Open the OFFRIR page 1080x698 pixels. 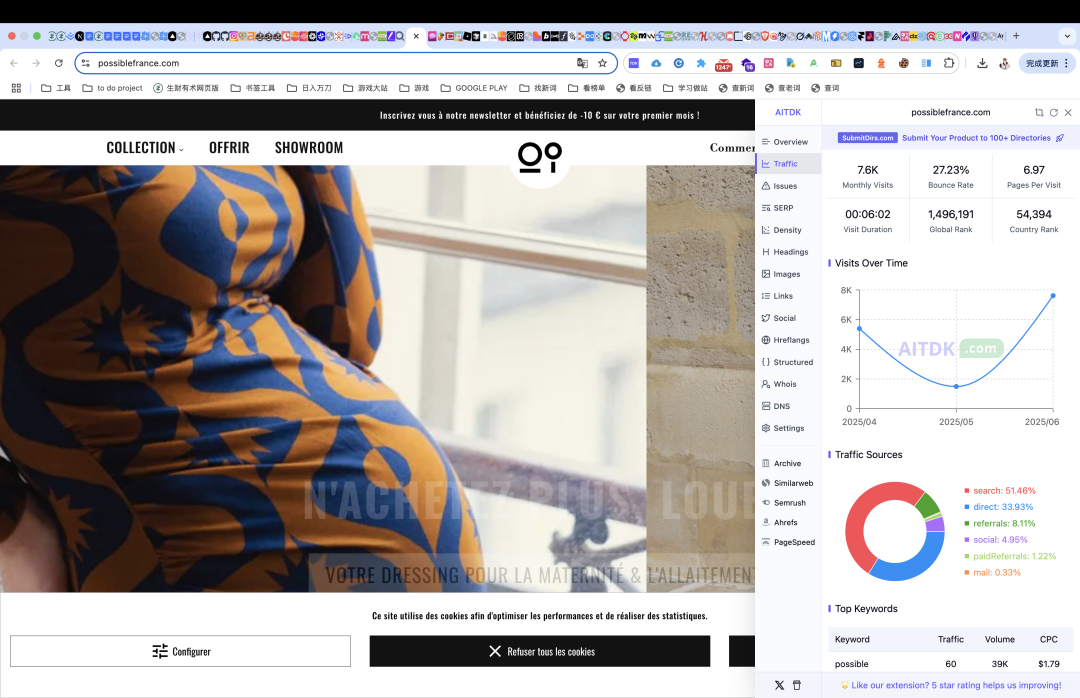[229, 147]
